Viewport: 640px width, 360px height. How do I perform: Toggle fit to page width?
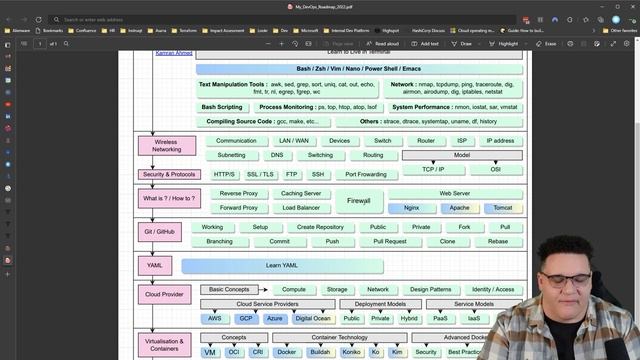pyautogui.click(x=308, y=44)
